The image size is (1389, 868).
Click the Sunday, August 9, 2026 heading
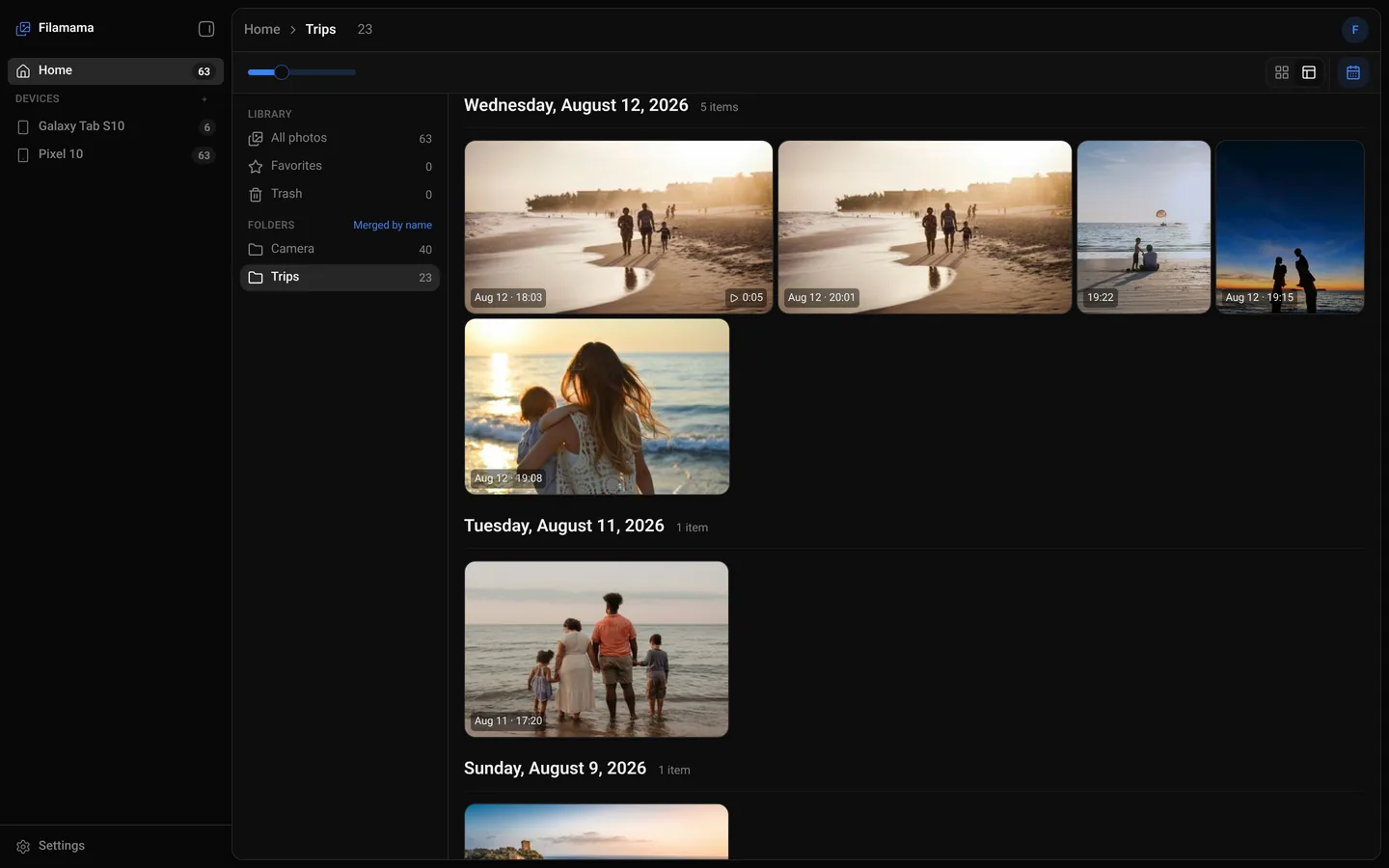(555, 769)
